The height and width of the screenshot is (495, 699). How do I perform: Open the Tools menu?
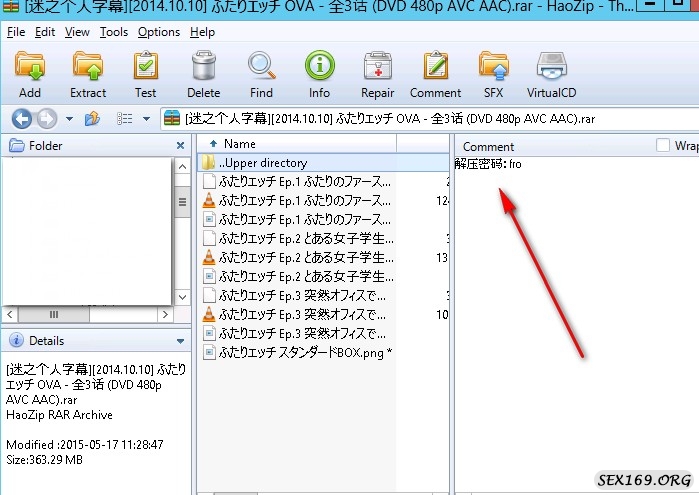click(x=114, y=32)
